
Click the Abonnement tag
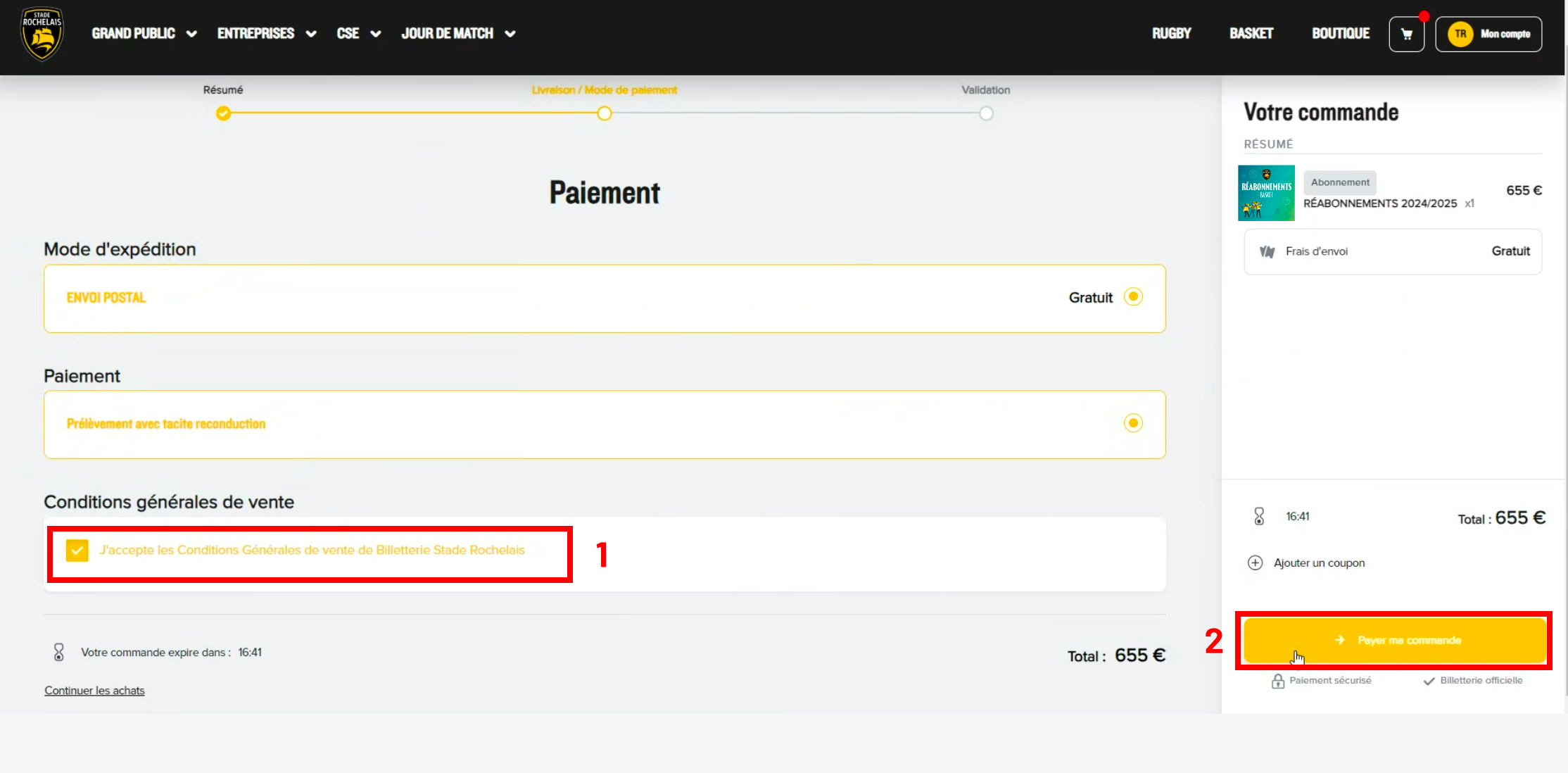point(1340,182)
